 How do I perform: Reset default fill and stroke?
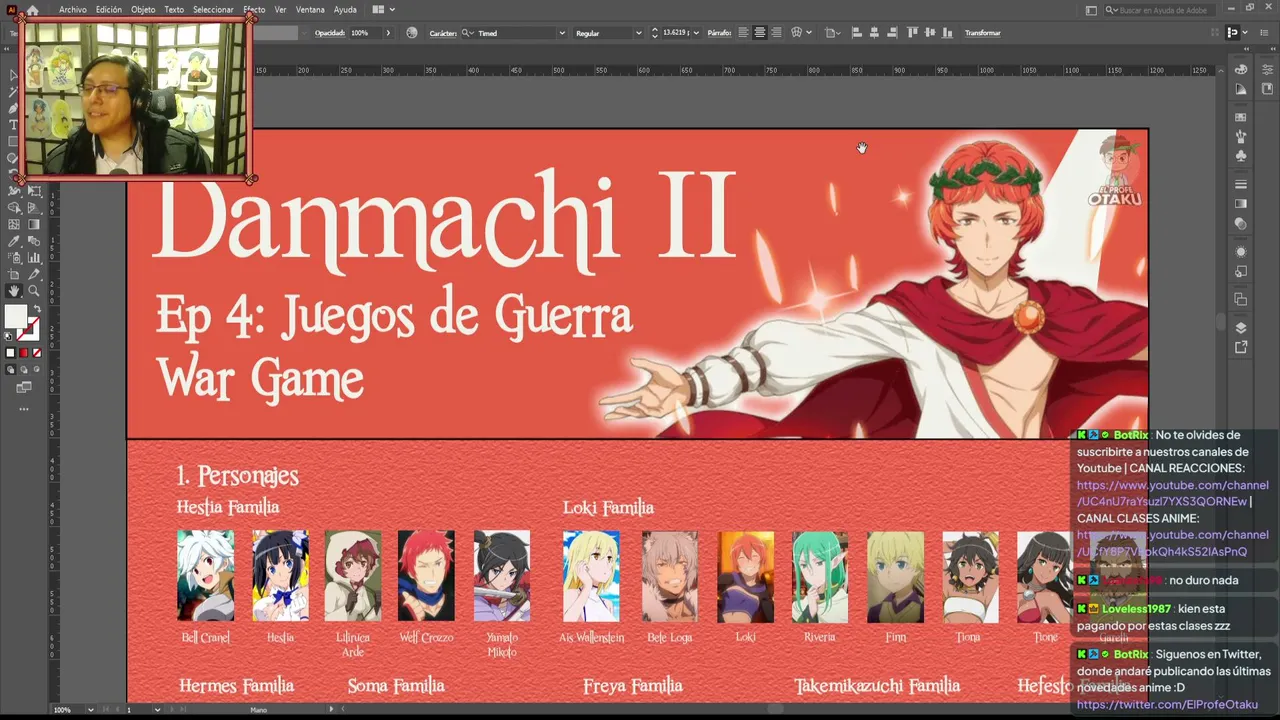click(9, 335)
